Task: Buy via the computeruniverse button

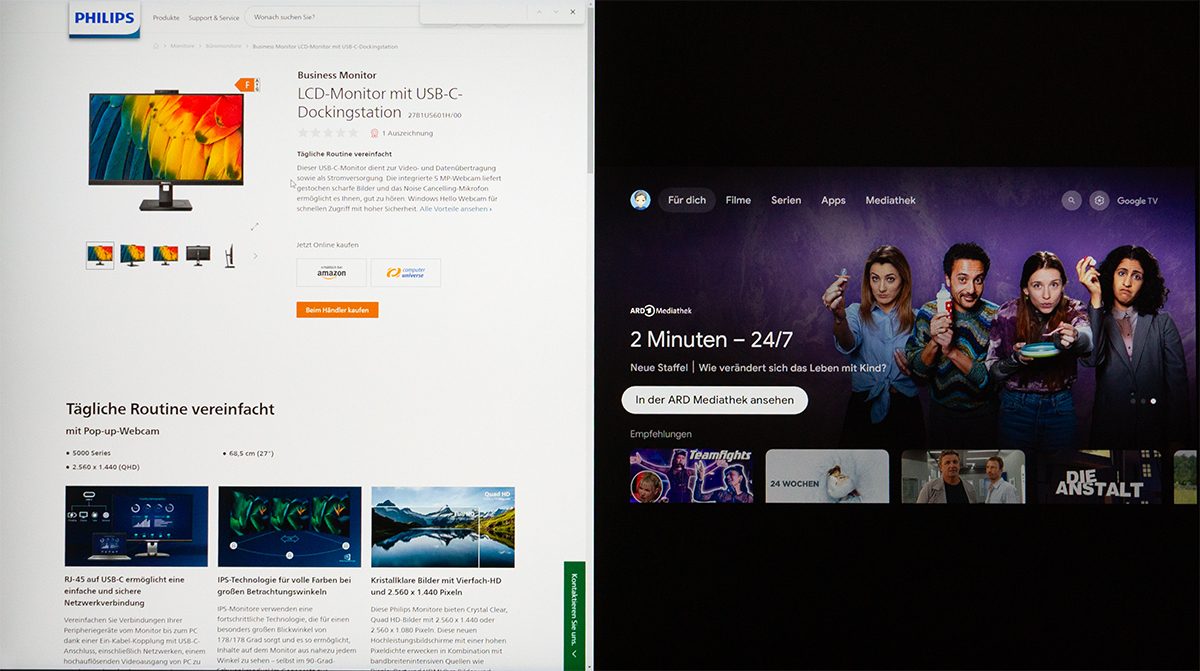Action: [x=405, y=273]
